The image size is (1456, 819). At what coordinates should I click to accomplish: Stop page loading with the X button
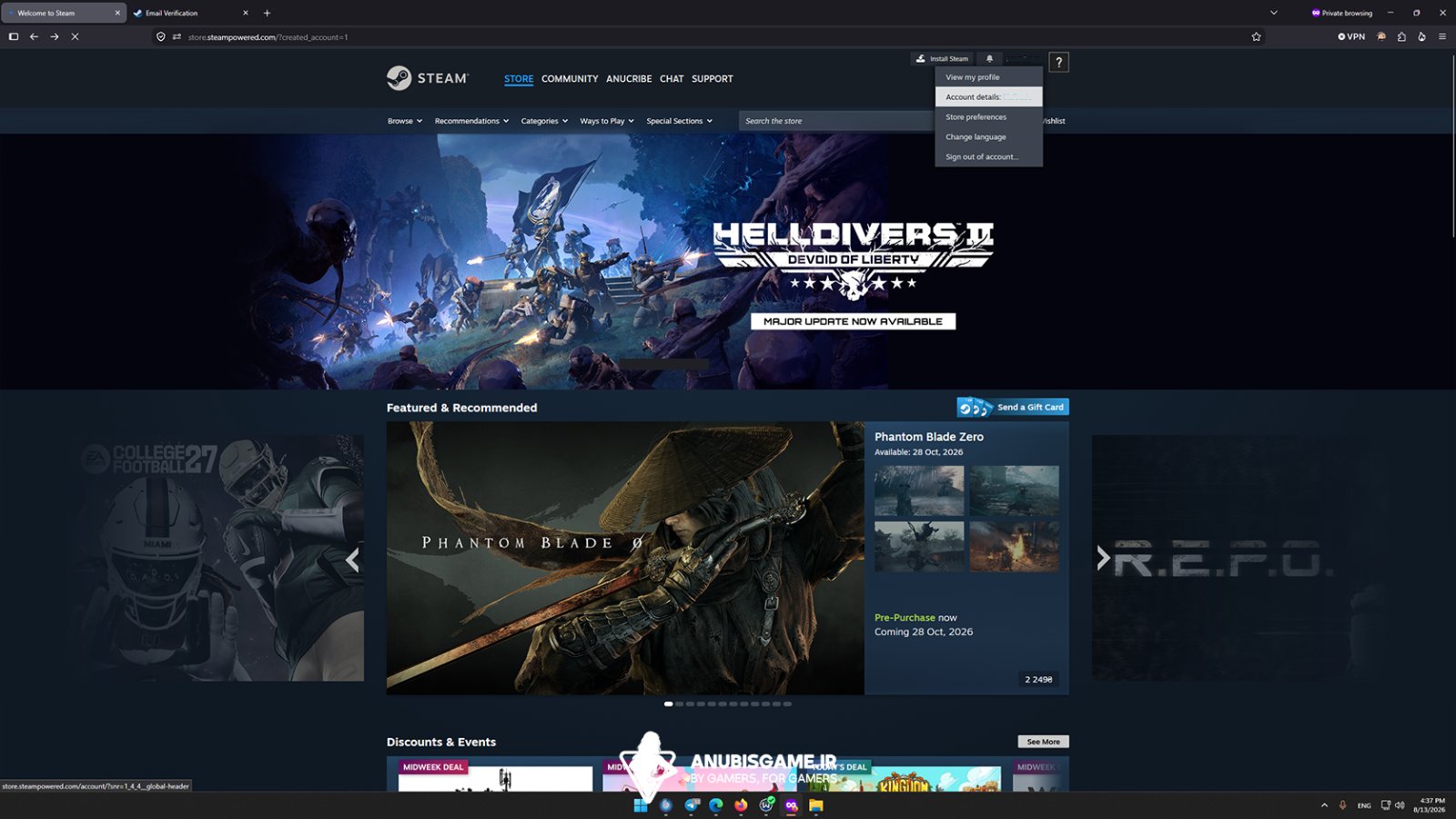pyautogui.click(x=75, y=36)
